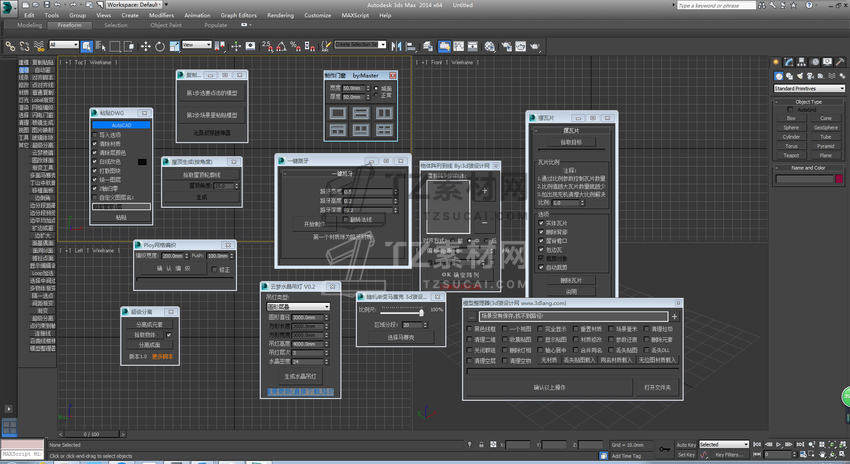850x464 pixels.
Task: Switch to the Utilities hammer tab
Action: [840, 62]
